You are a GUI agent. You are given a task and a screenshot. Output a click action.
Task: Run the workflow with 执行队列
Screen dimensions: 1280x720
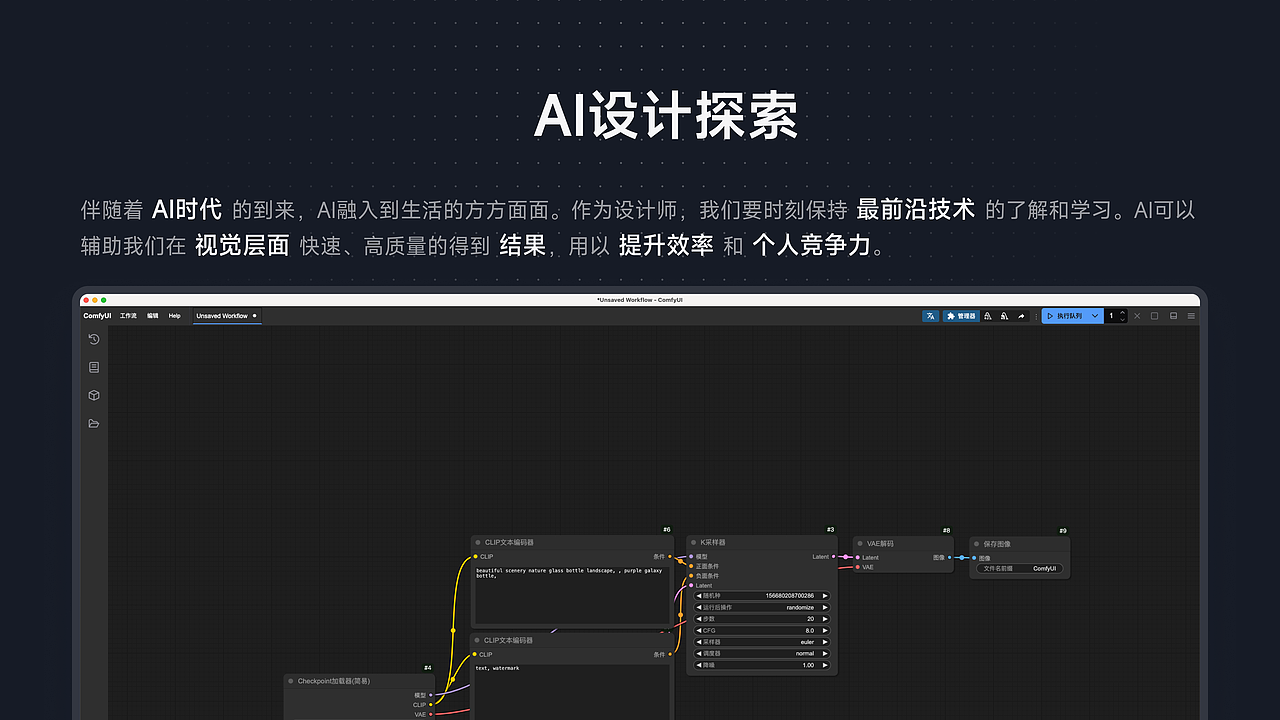pos(1063,316)
